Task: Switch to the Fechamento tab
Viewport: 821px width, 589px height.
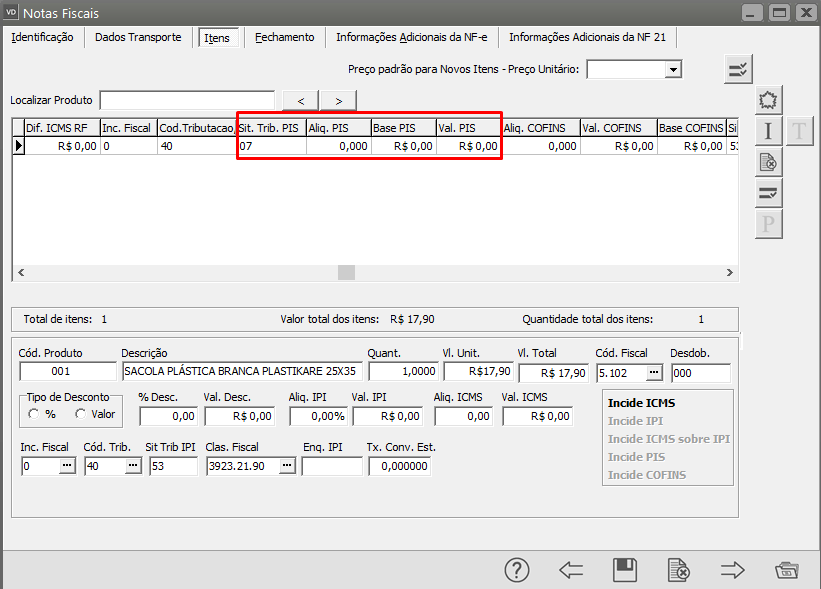Action: [284, 37]
